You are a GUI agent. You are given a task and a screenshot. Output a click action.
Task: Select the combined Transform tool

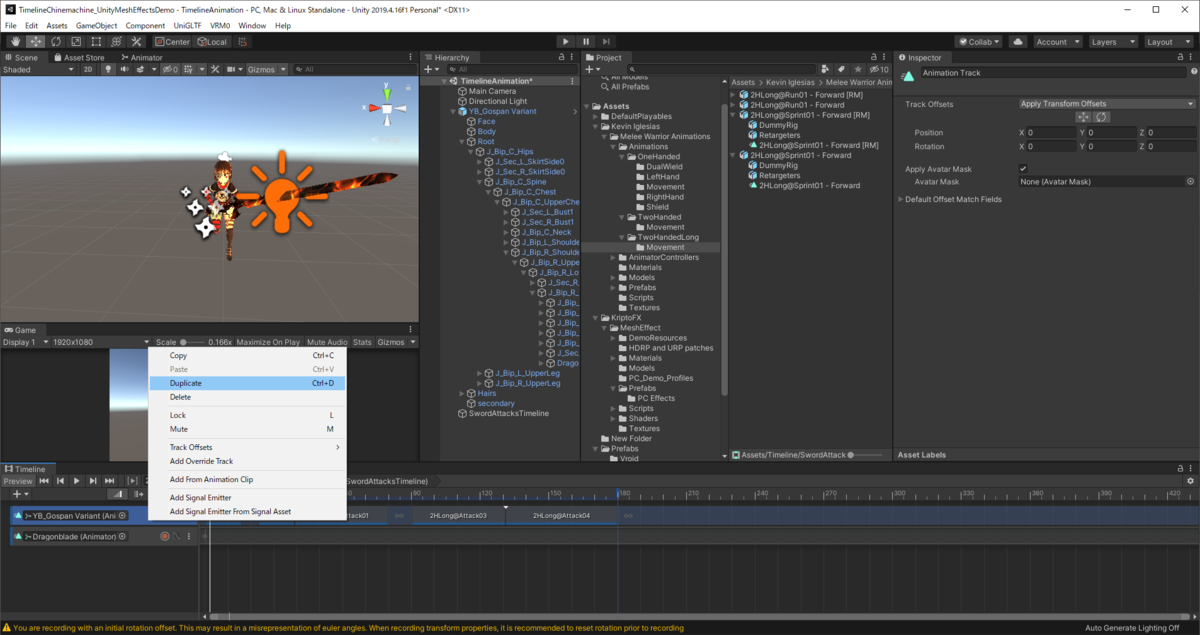(x=115, y=42)
